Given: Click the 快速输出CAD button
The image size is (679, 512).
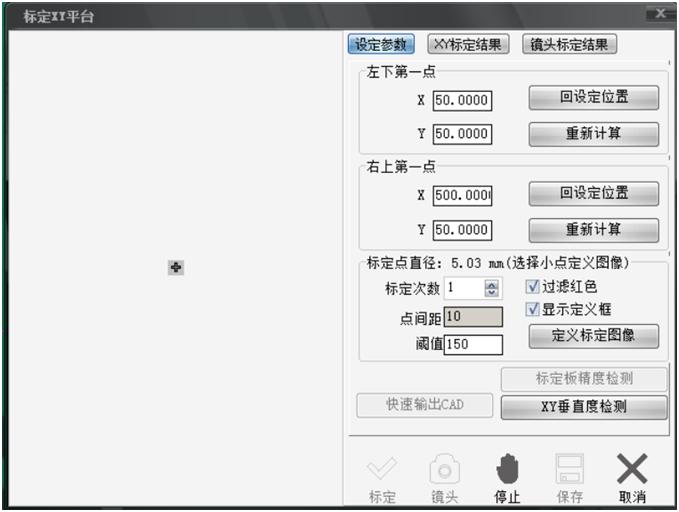Looking at the screenshot, I should [424, 405].
